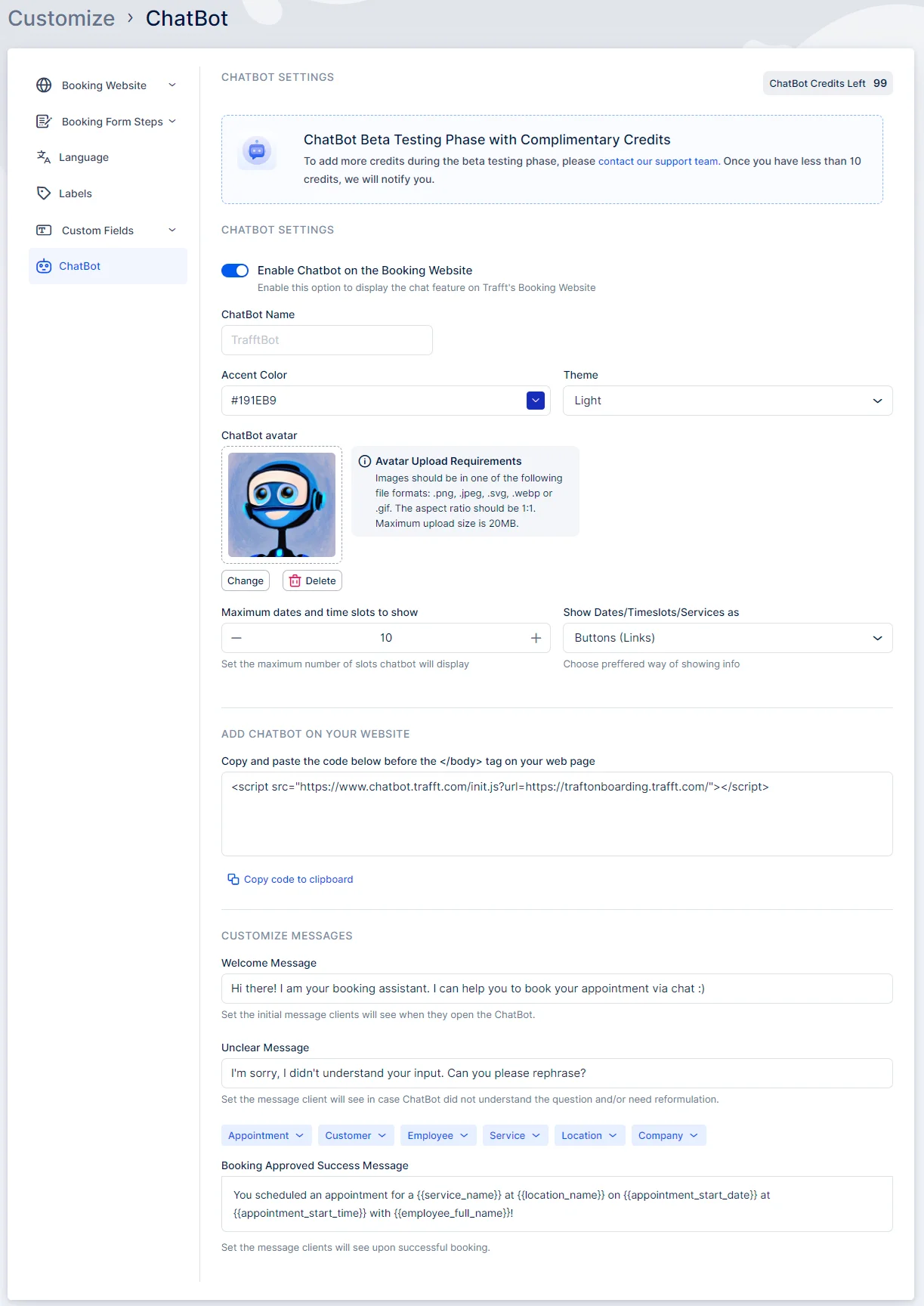Go to Customize in the breadcrumb
924x1306 pixels.
[61, 18]
